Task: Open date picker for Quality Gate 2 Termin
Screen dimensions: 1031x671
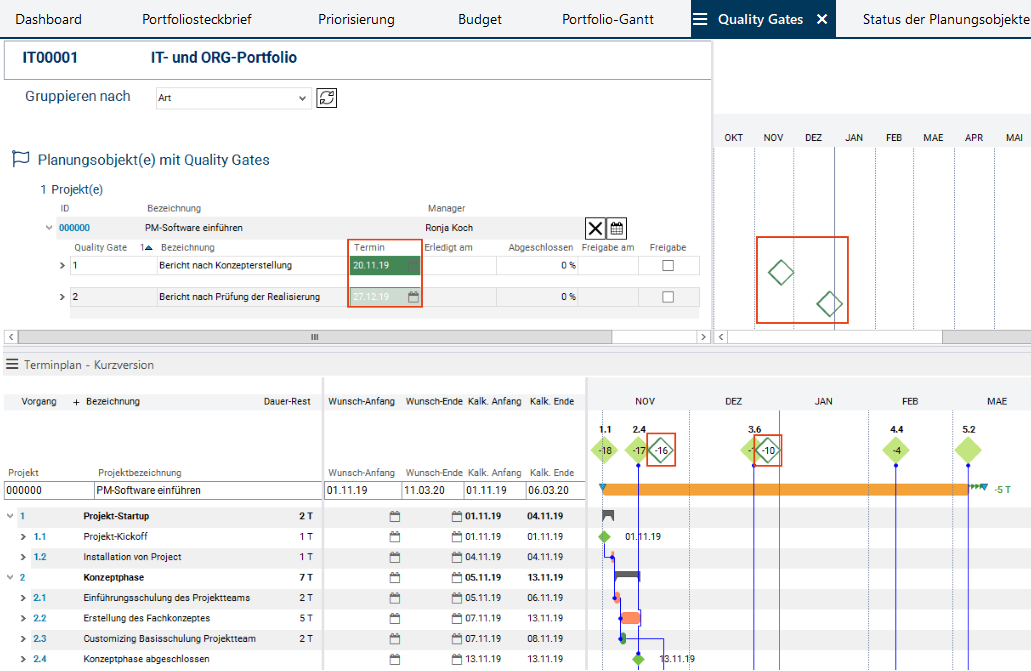Action: [413, 297]
